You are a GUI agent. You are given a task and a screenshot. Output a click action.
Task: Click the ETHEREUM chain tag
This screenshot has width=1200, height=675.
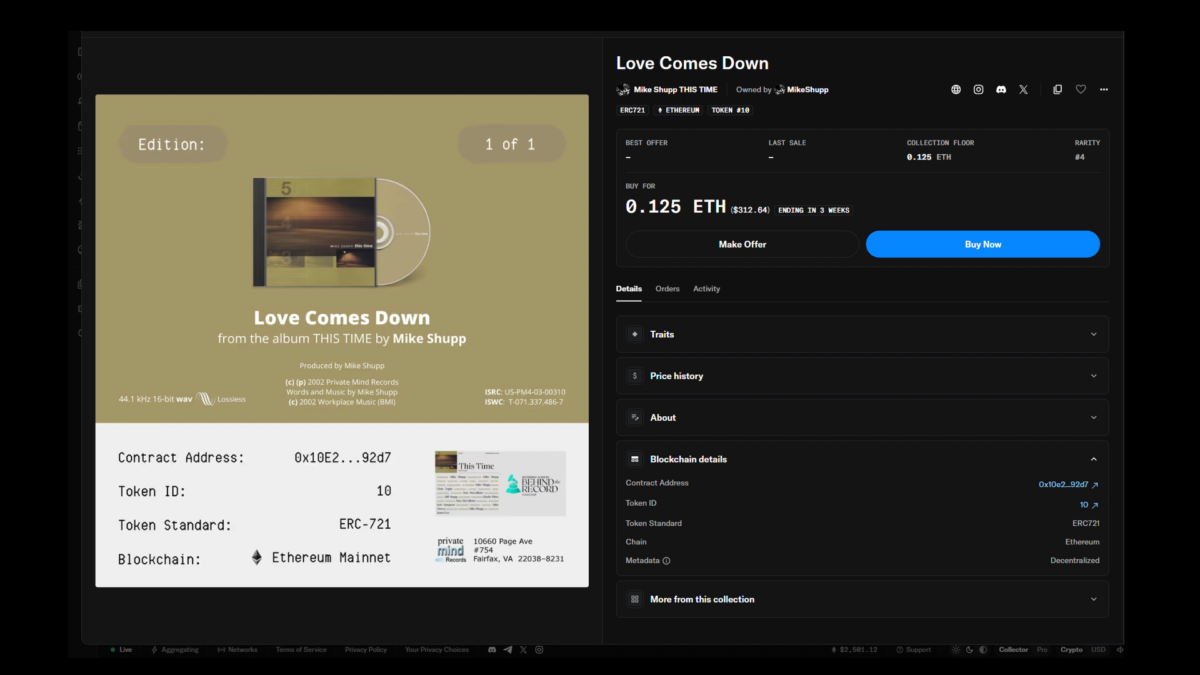(x=678, y=110)
